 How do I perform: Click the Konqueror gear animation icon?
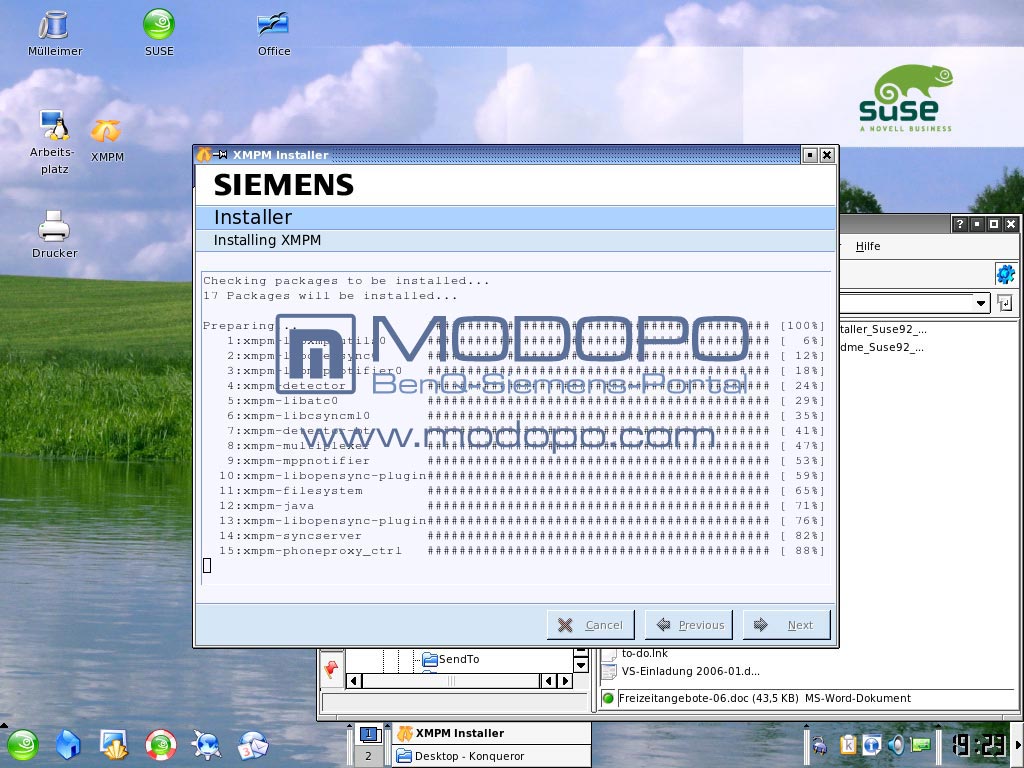click(x=1005, y=274)
